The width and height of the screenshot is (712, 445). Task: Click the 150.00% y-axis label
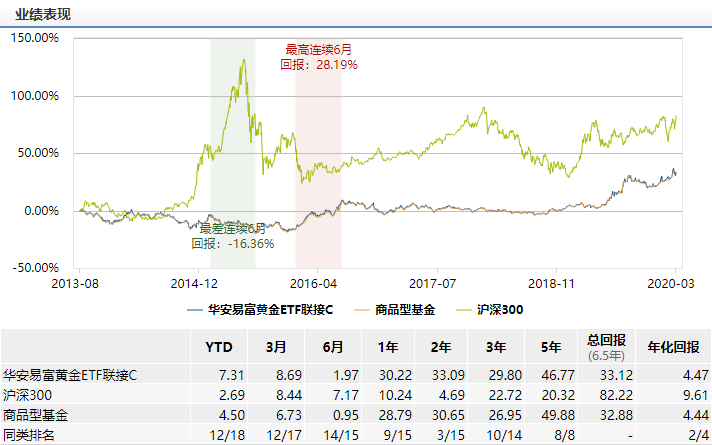(35, 38)
